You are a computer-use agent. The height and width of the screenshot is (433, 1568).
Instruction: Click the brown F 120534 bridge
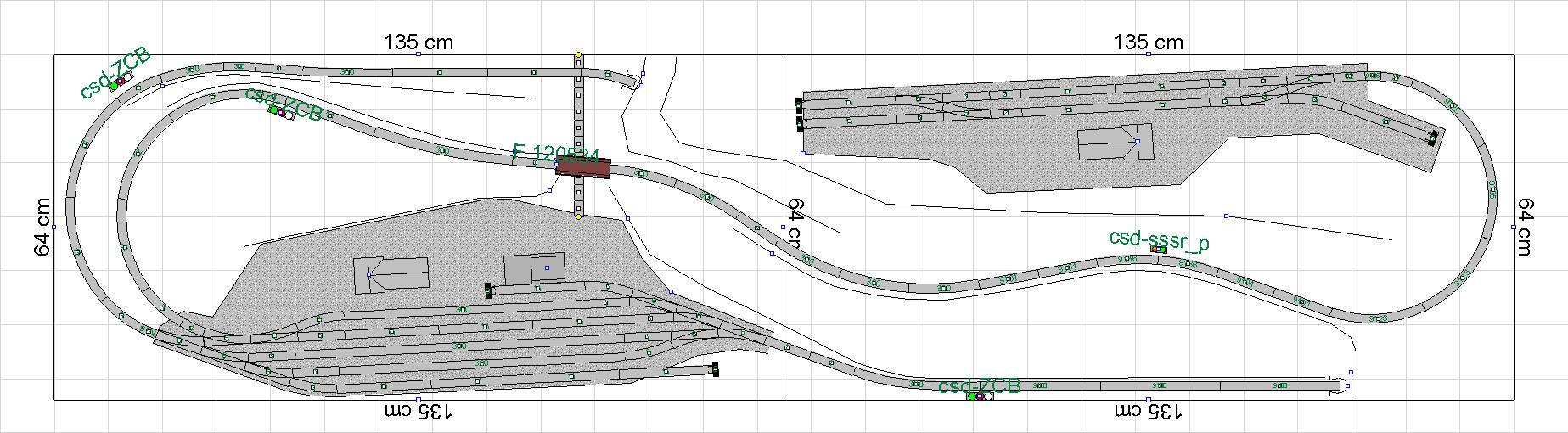582,169
